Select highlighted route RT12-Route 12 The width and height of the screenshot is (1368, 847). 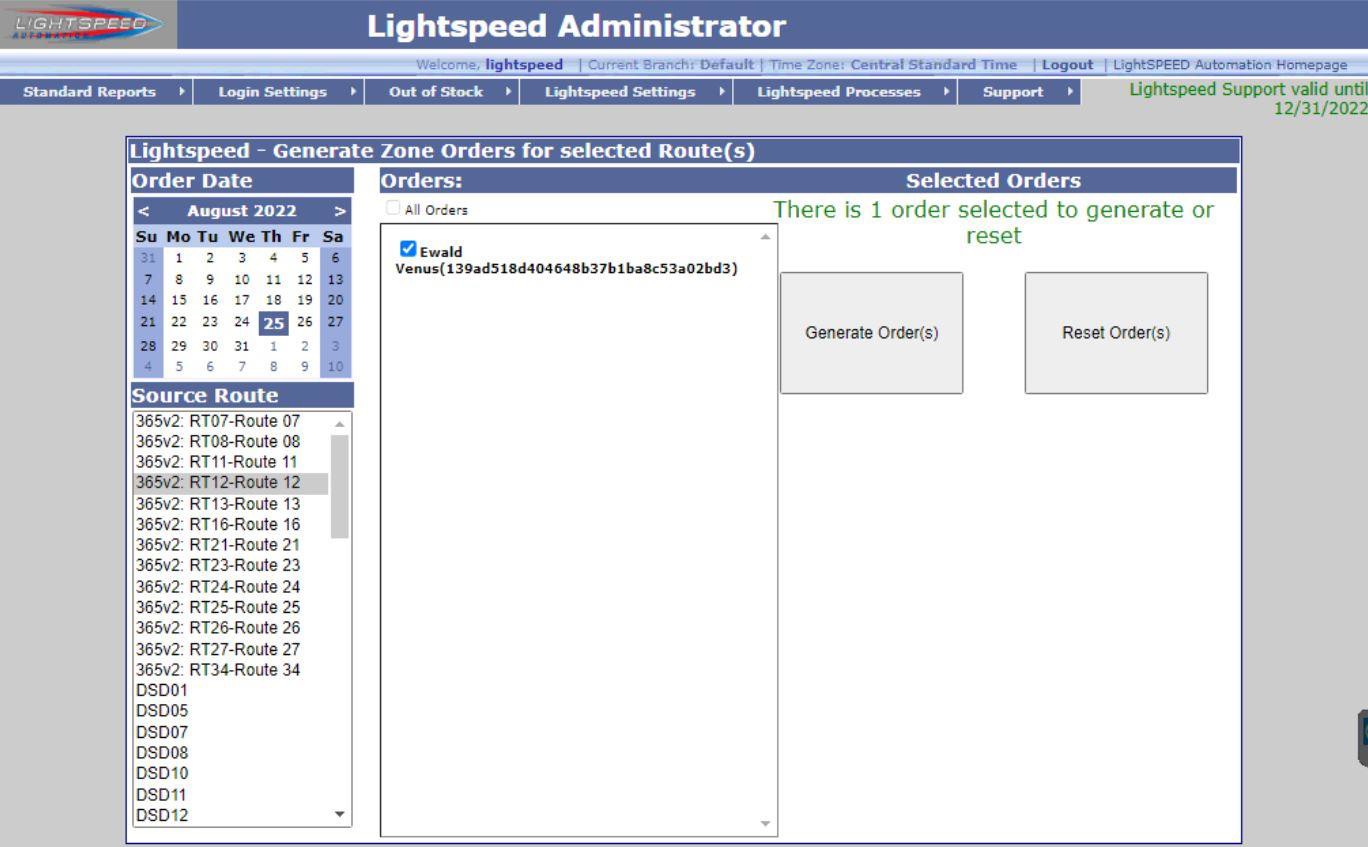click(232, 483)
